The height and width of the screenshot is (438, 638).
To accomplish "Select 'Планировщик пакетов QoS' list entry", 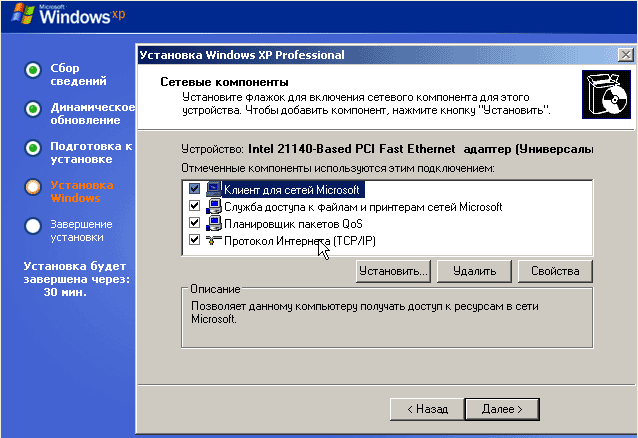I will pos(293,224).
